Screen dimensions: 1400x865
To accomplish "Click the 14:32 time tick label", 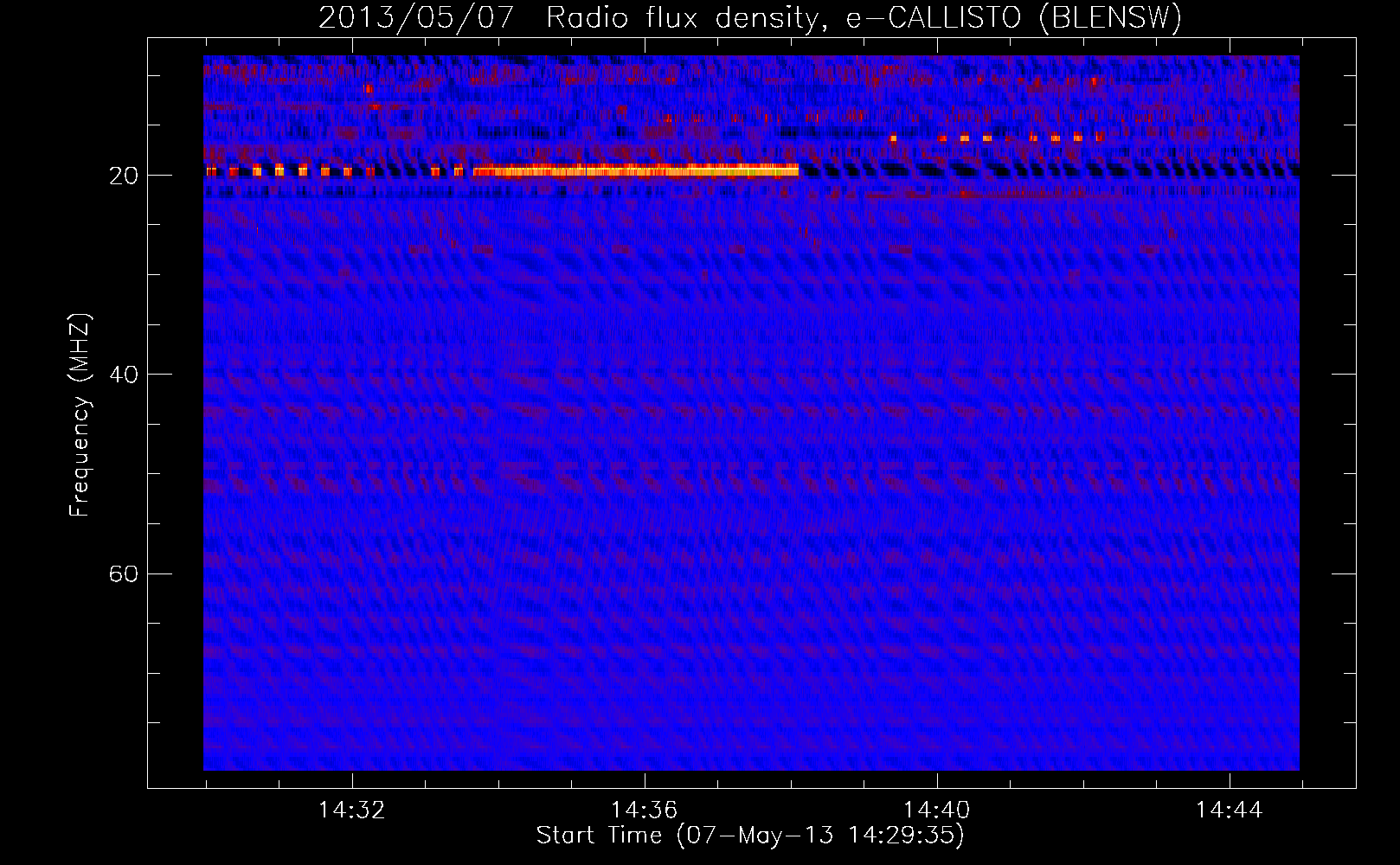I will (x=351, y=811).
